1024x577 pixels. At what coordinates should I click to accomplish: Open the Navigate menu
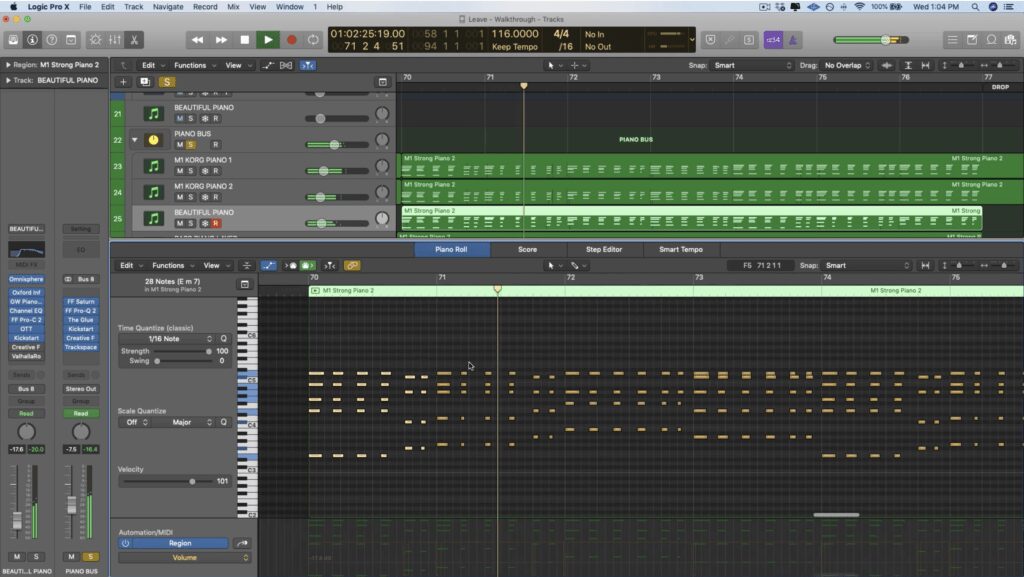168,7
